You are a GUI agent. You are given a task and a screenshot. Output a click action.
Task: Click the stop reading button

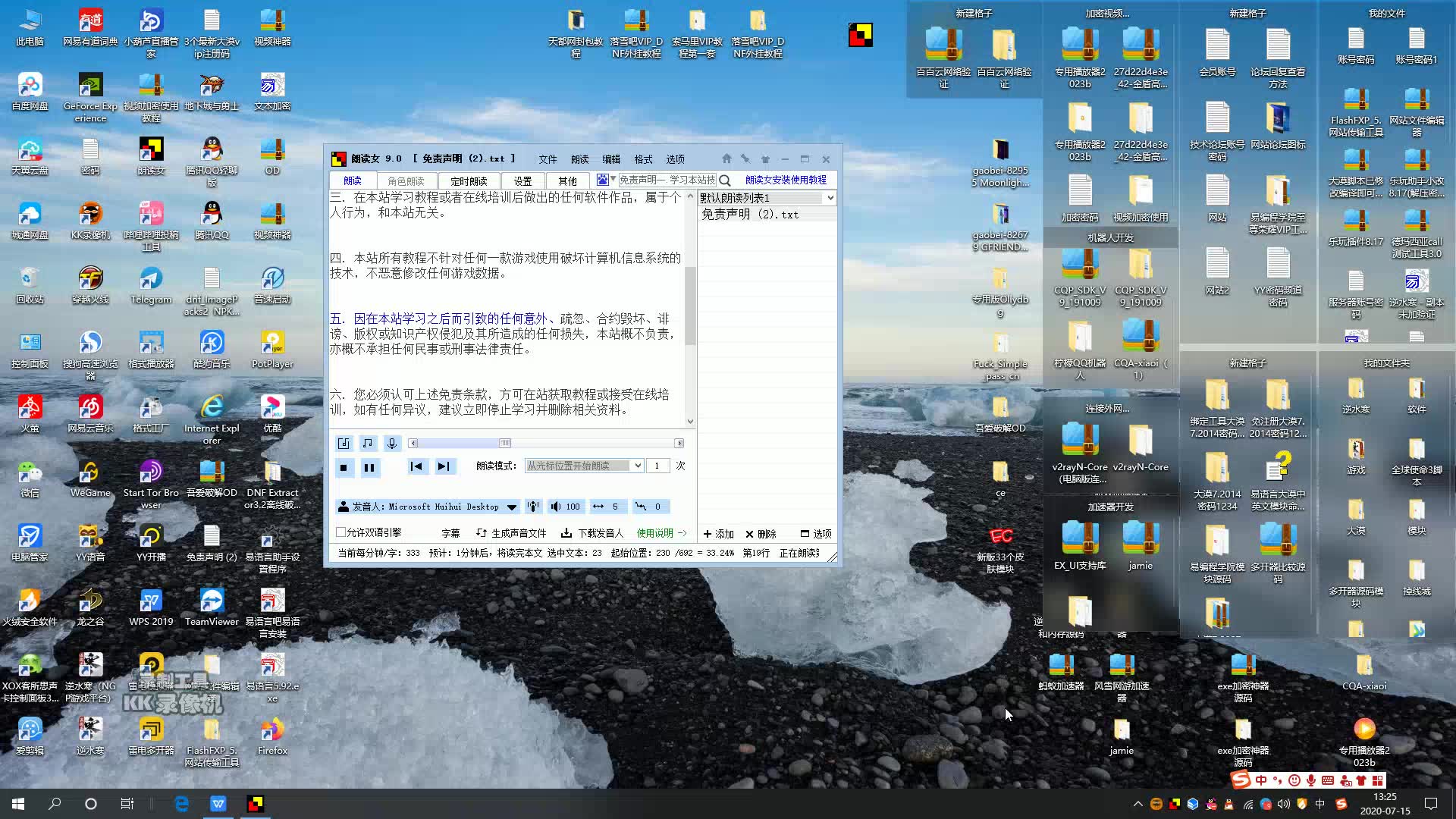[344, 467]
